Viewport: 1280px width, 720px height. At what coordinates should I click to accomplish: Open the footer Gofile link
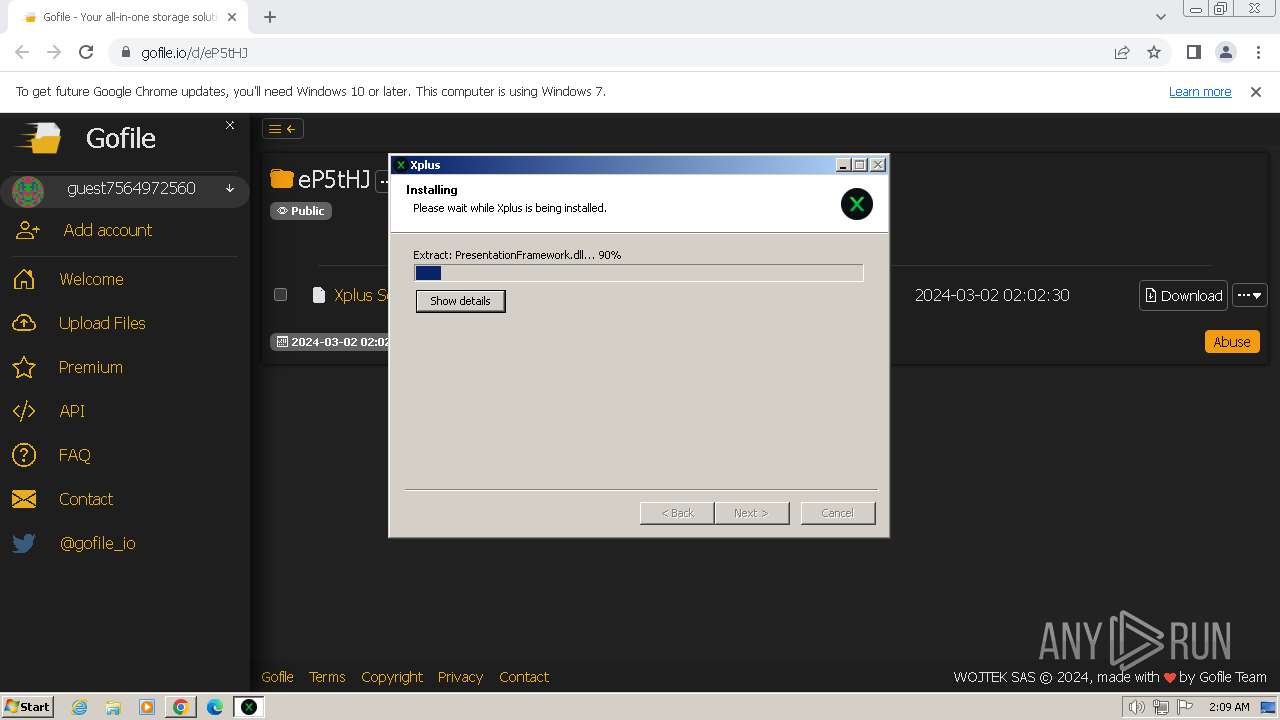click(277, 677)
